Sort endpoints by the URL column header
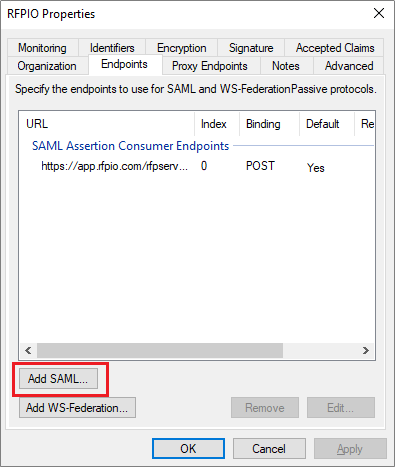Screen dimensions: 395x467 coord(107,124)
